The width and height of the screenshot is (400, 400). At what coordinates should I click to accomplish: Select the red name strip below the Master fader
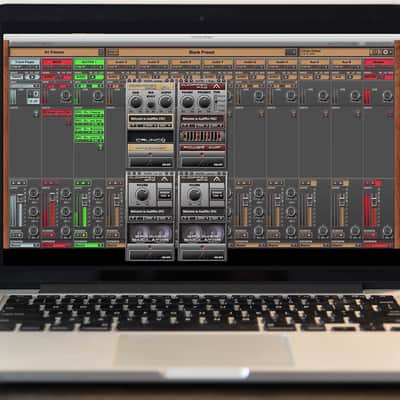378,245
